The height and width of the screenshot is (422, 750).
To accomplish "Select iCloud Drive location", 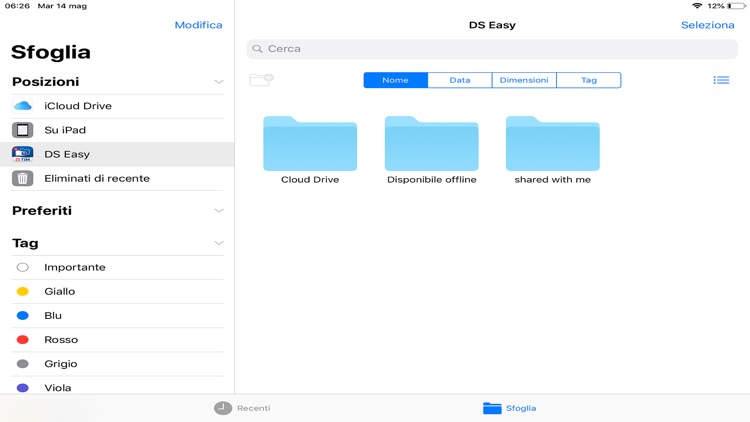I will [78, 106].
